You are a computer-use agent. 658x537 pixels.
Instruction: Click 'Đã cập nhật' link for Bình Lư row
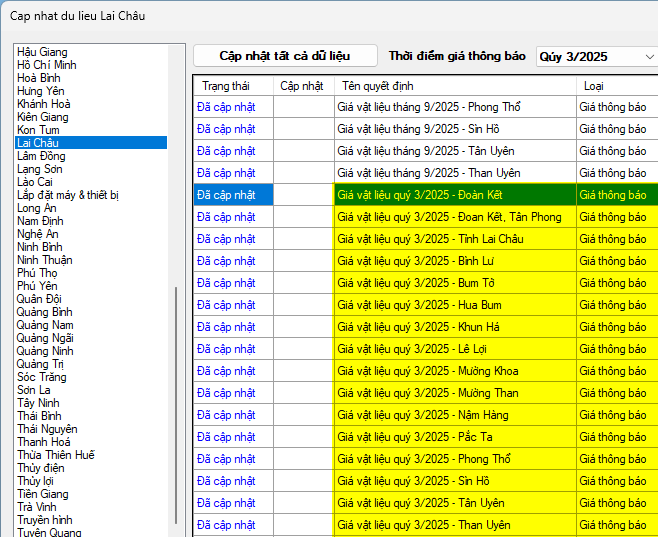226,261
